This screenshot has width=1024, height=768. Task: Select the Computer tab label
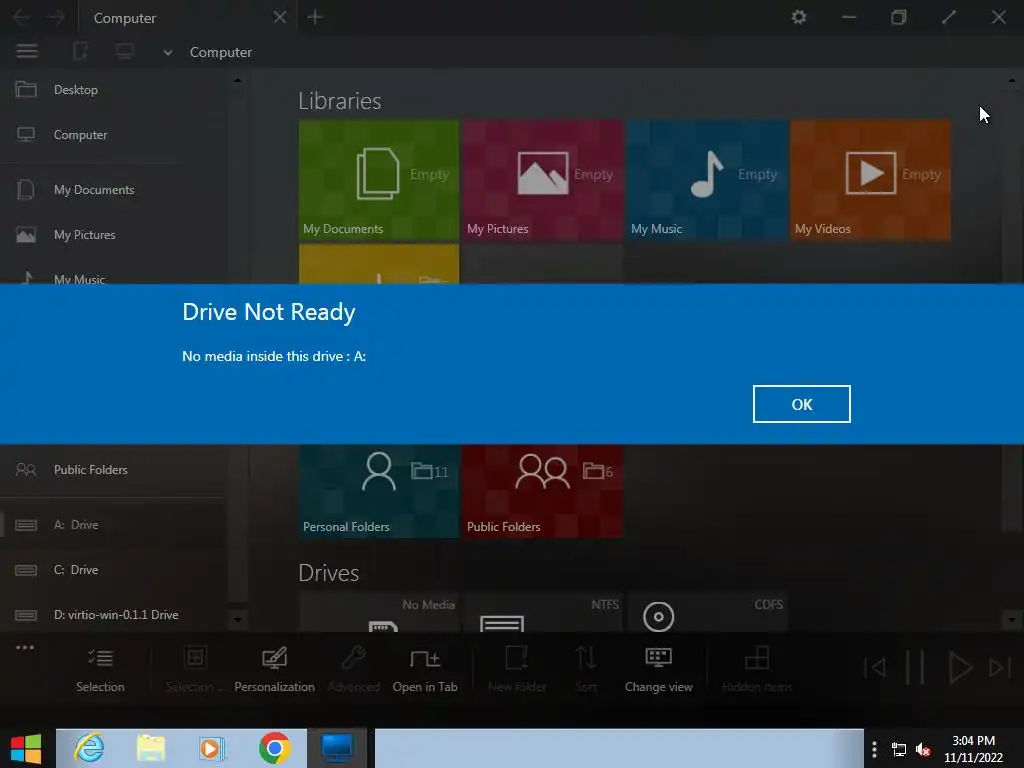coord(125,18)
